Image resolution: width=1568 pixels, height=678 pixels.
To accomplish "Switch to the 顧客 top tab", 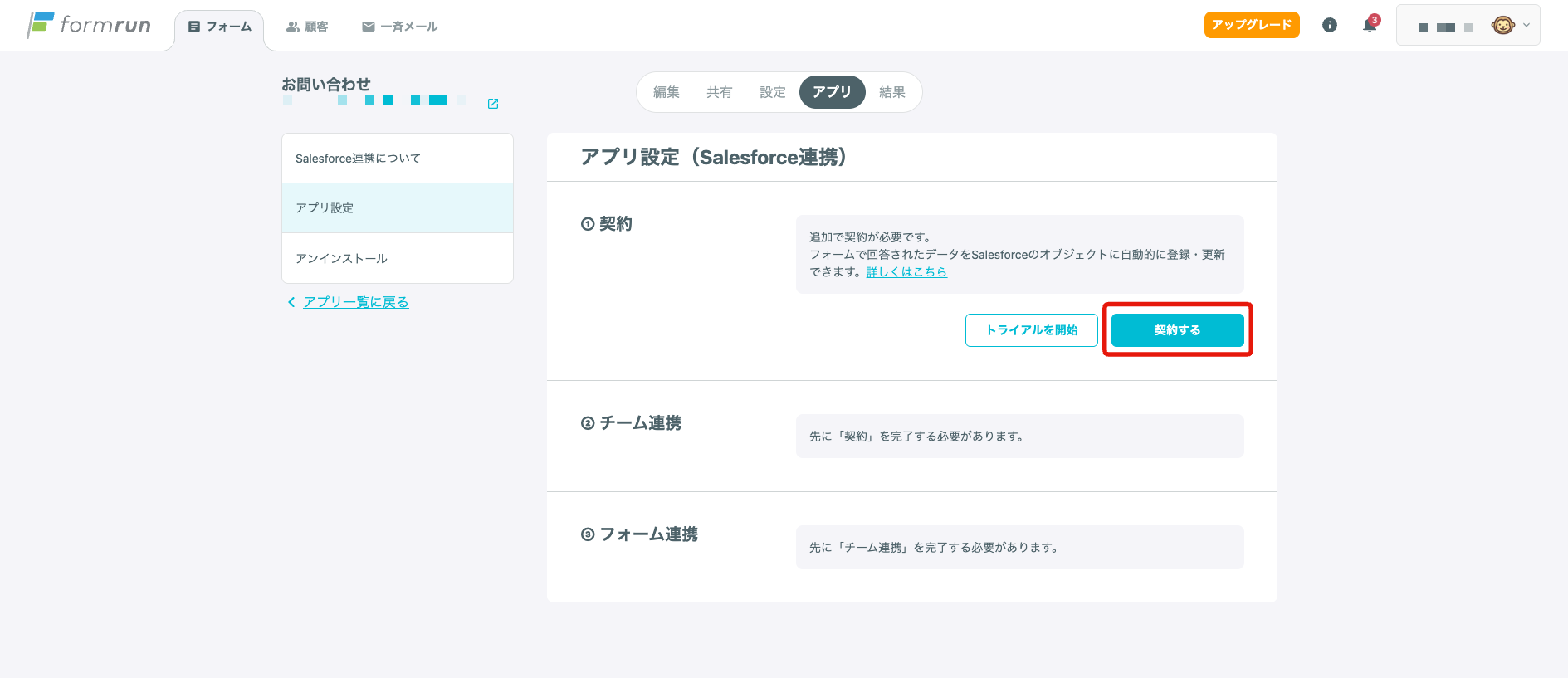I will pos(307,27).
